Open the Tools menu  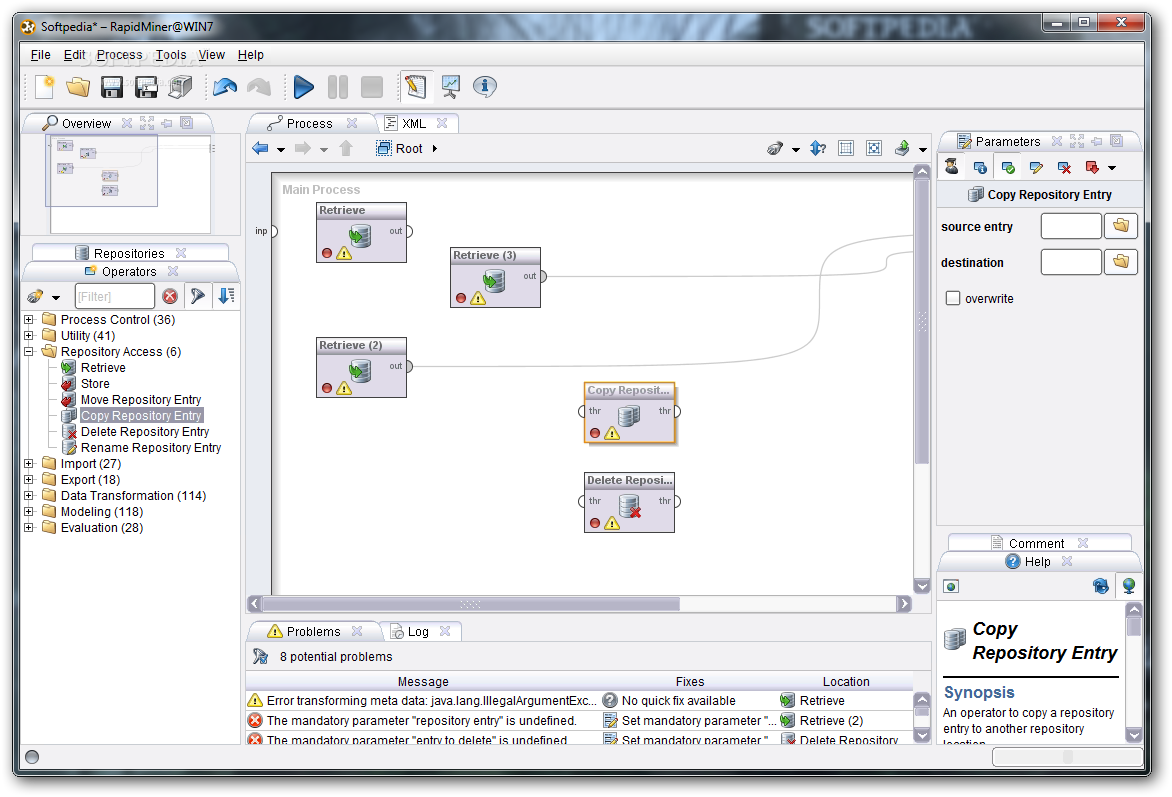[170, 55]
